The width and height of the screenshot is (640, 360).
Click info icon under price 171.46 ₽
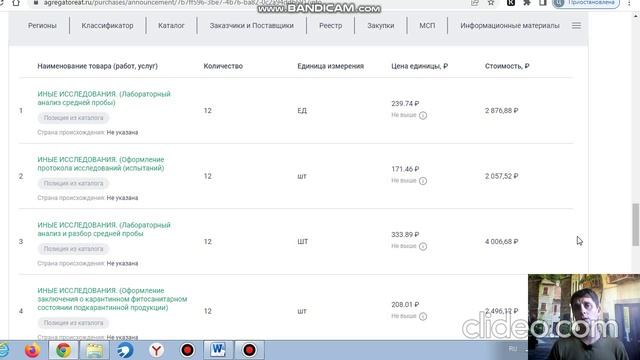[423, 181]
